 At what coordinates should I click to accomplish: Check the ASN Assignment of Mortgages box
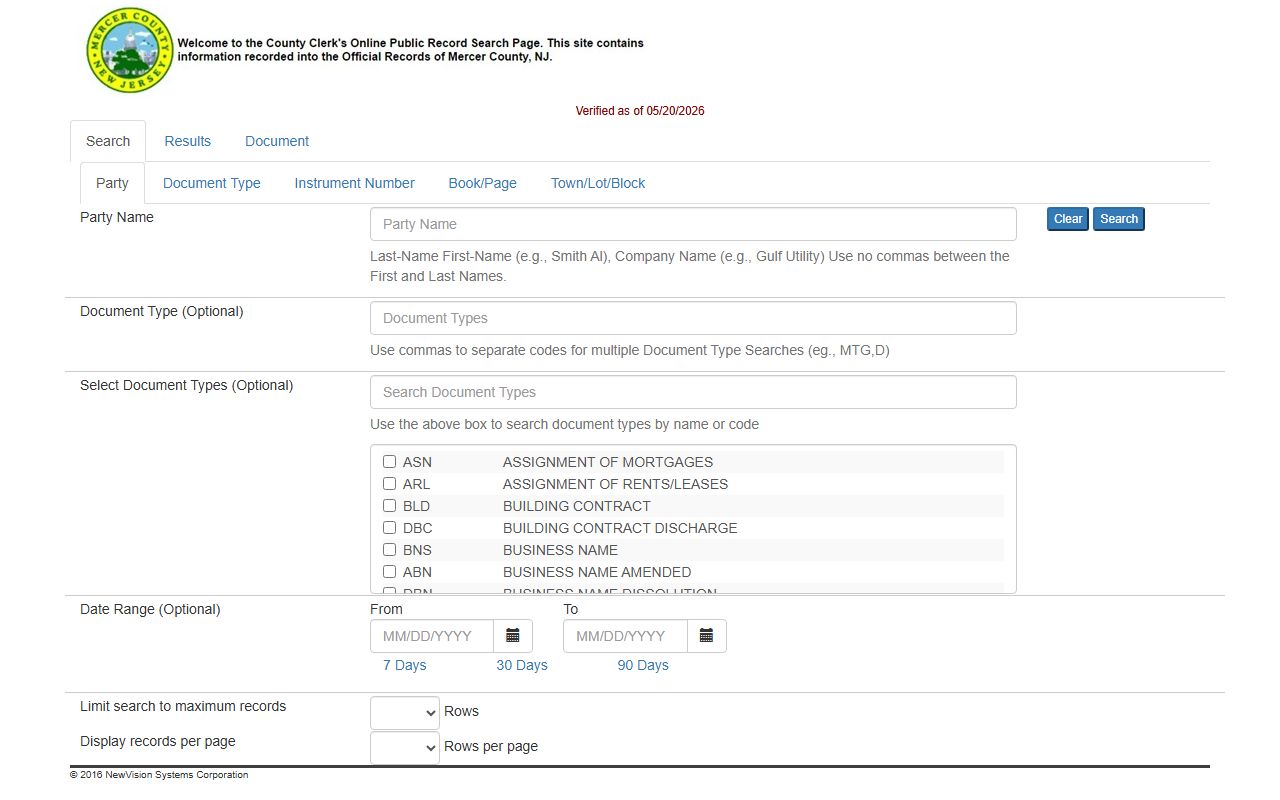(x=389, y=462)
